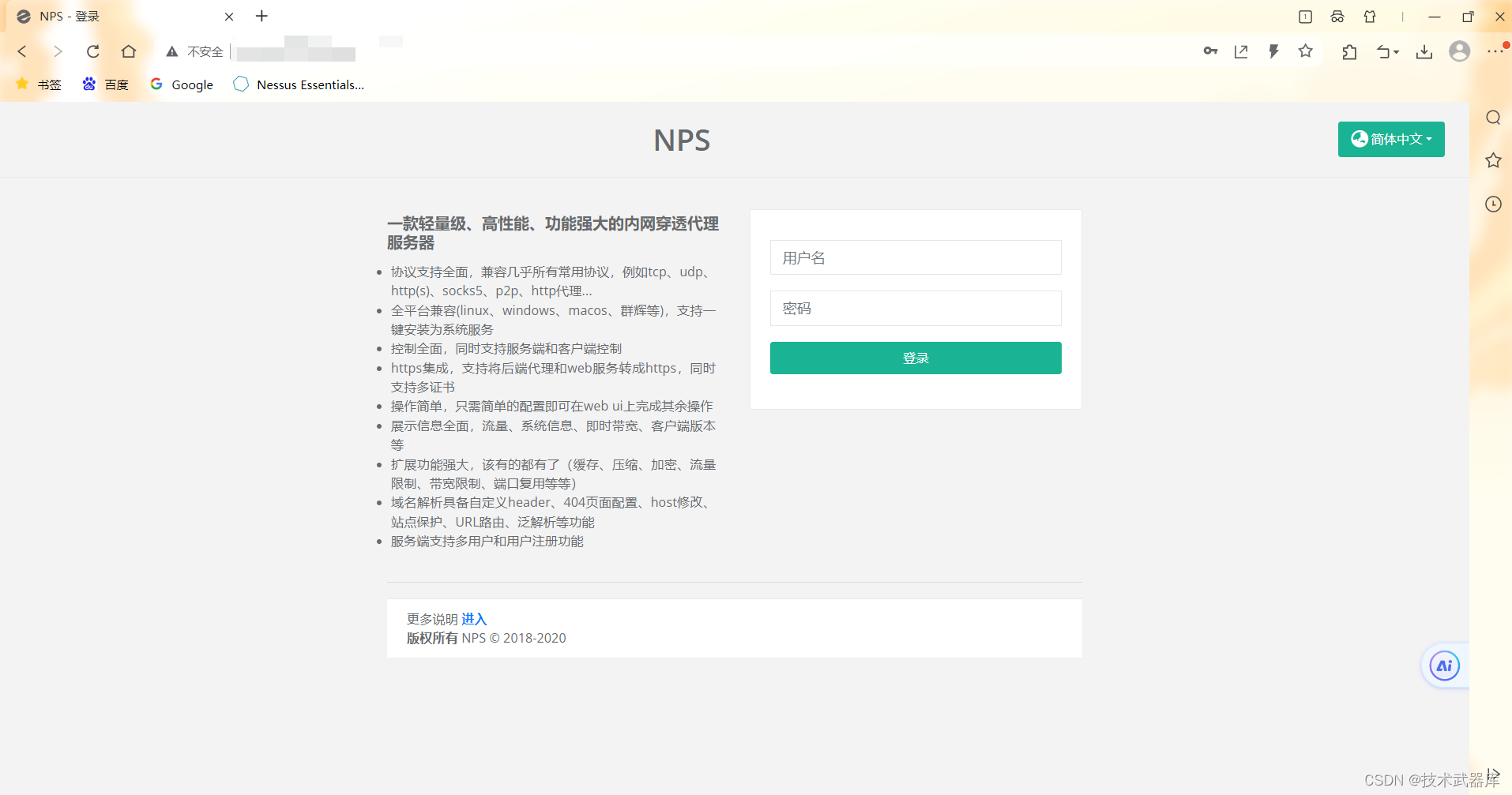The height and width of the screenshot is (795, 1512).
Task: Go back to the previous page
Action: (22, 51)
